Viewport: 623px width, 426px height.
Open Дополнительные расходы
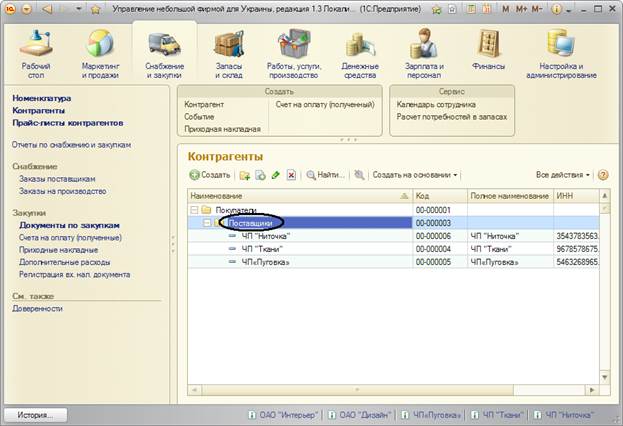click(65, 262)
